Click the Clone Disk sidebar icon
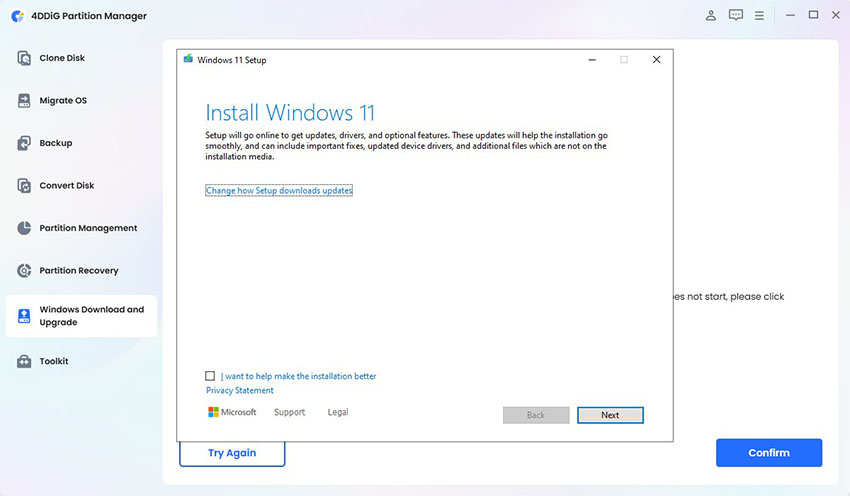 [24, 58]
